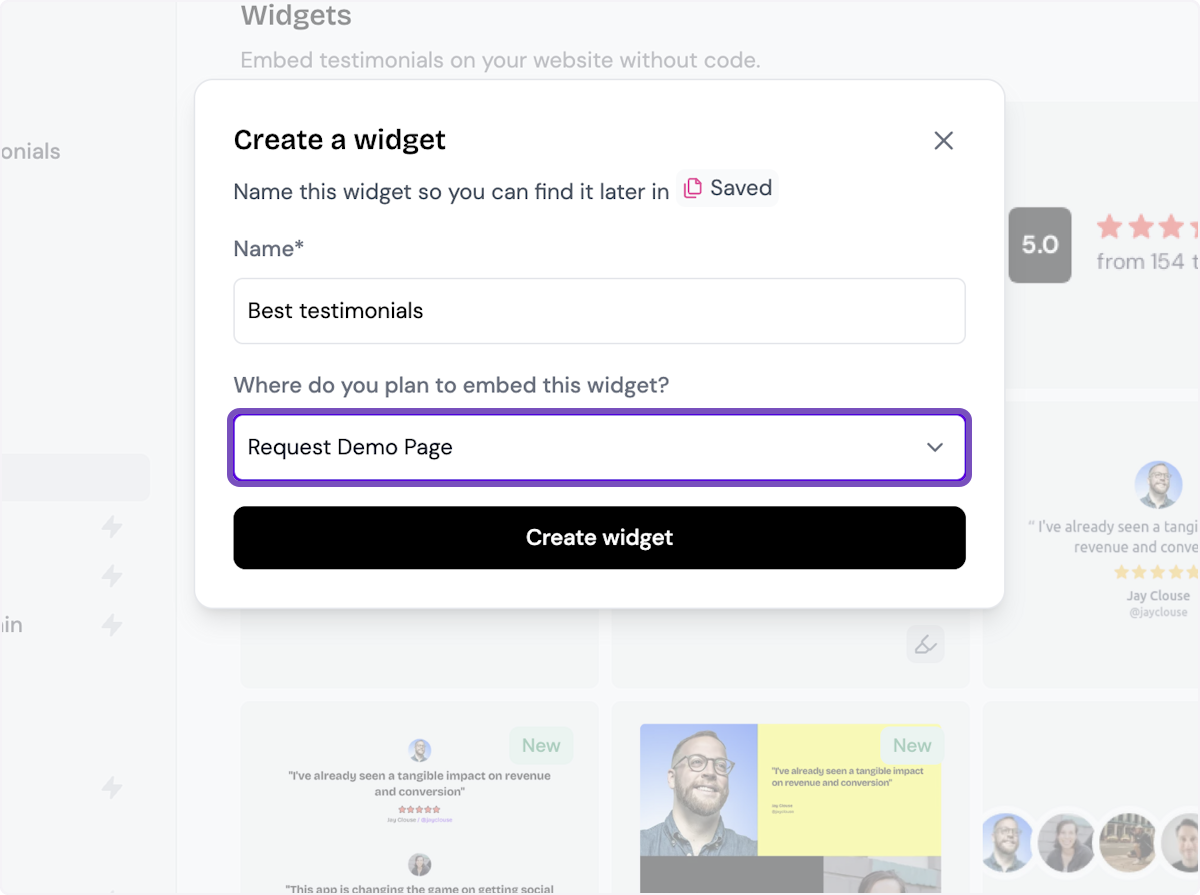Screen dimensions: 1200x895
Task: Click the edit brush icon on the widget card
Action: coord(925,644)
